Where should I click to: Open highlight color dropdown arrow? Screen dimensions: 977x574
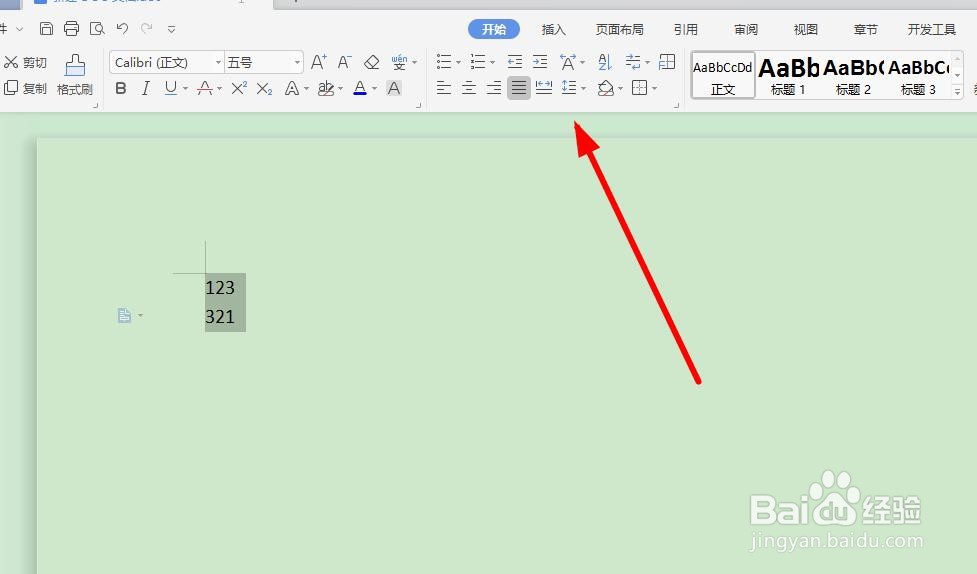pos(340,88)
